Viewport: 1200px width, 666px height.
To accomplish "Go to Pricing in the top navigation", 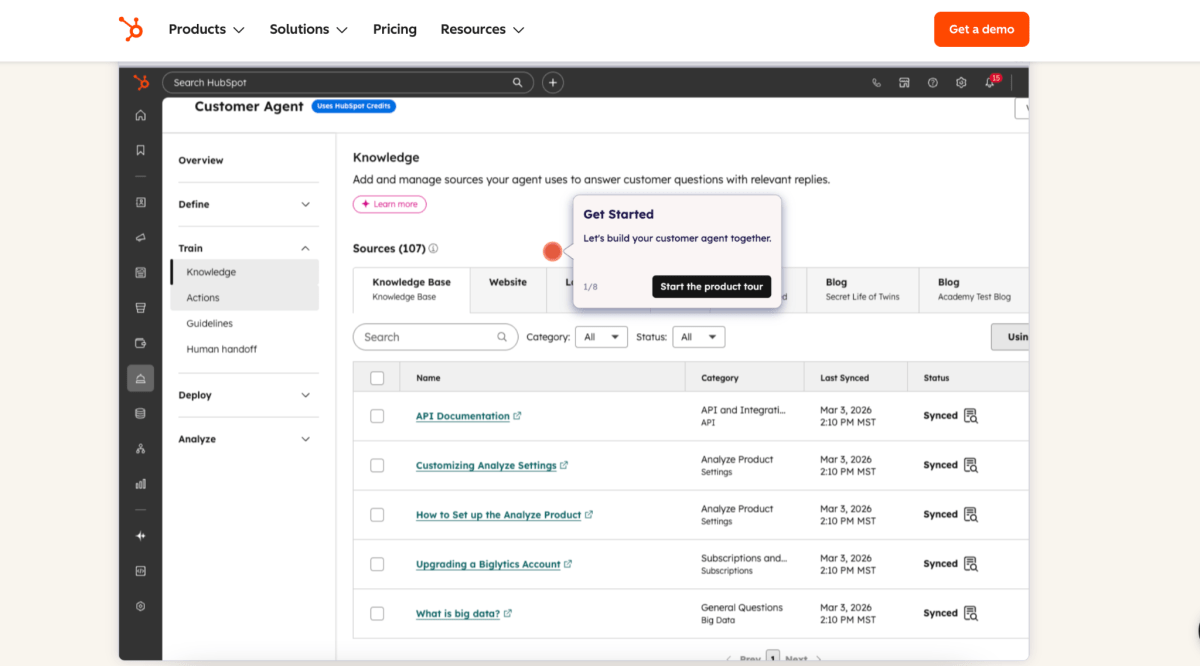I will [x=395, y=29].
